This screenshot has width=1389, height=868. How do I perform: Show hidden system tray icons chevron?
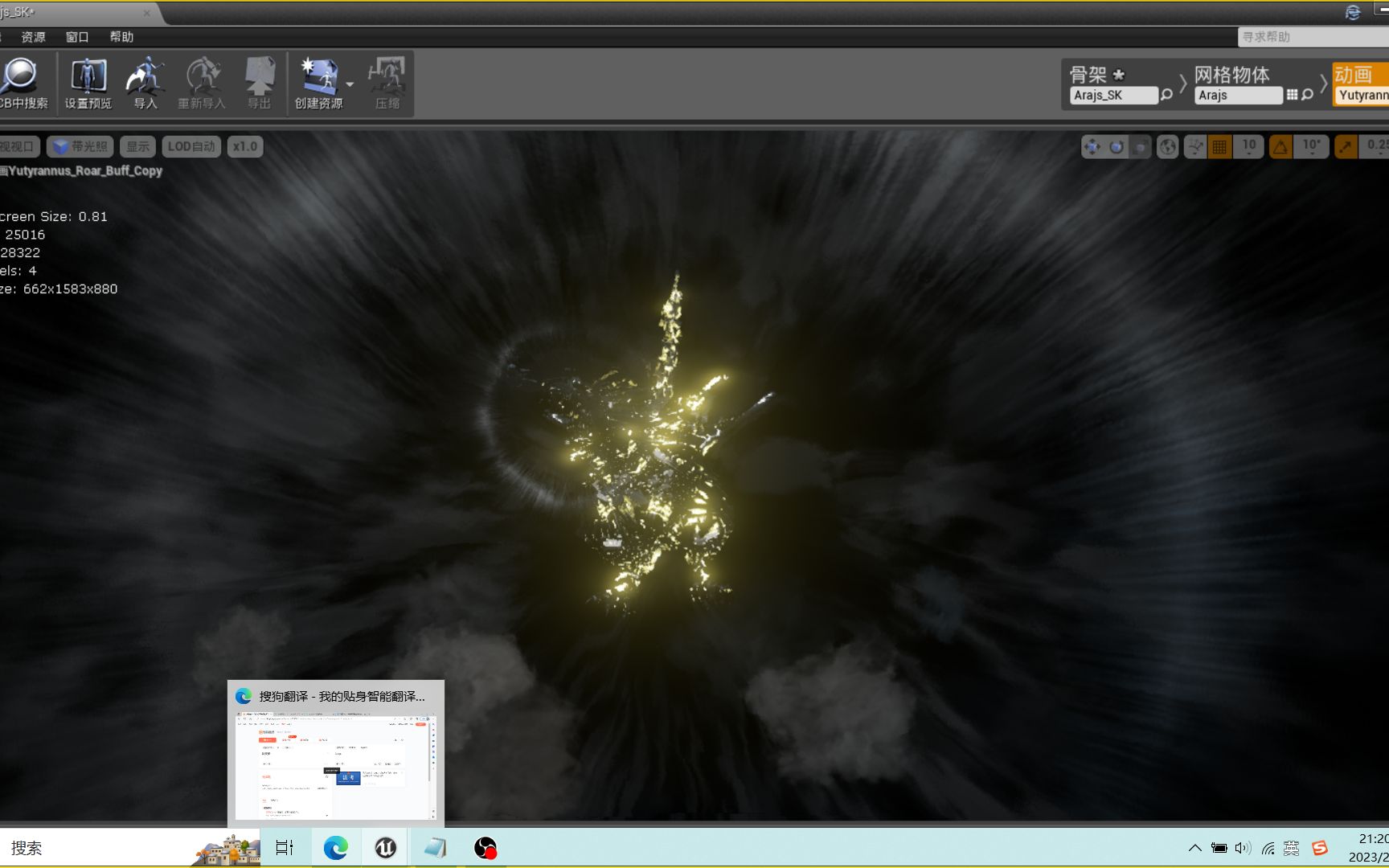point(1194,848)
